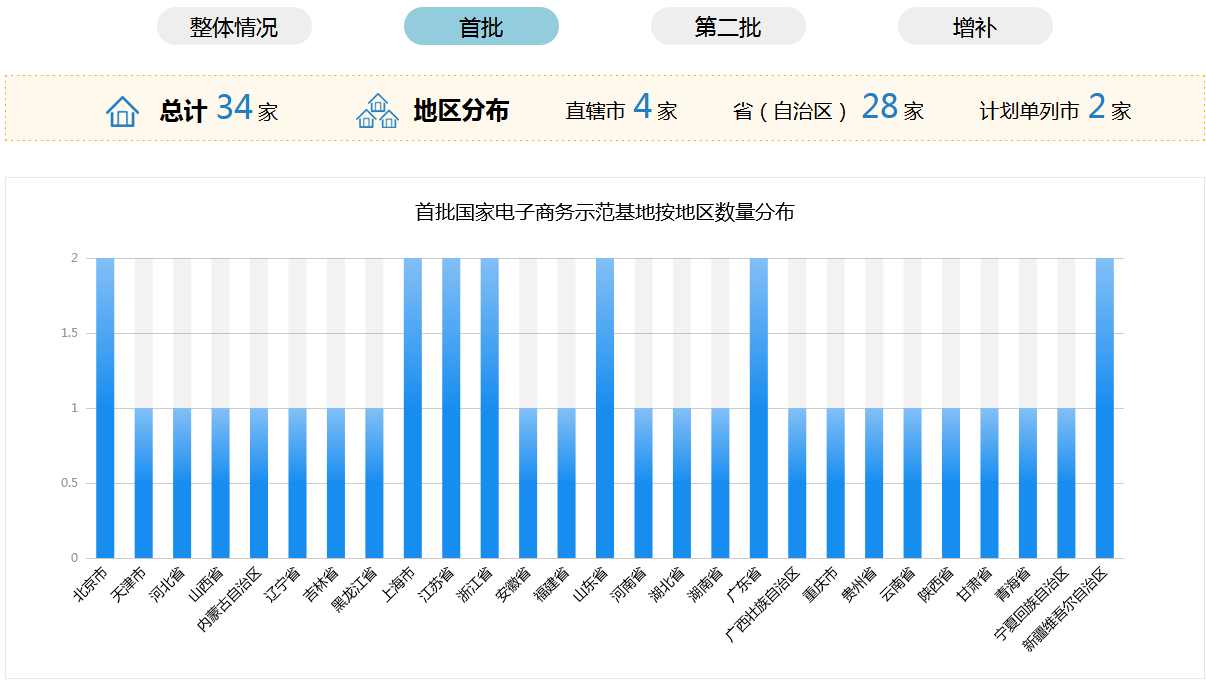Open the 第二批 tab
Image resolution: width=1206 pixels, height=683 pixels.
pyautogui.click(x=728, y=27)
